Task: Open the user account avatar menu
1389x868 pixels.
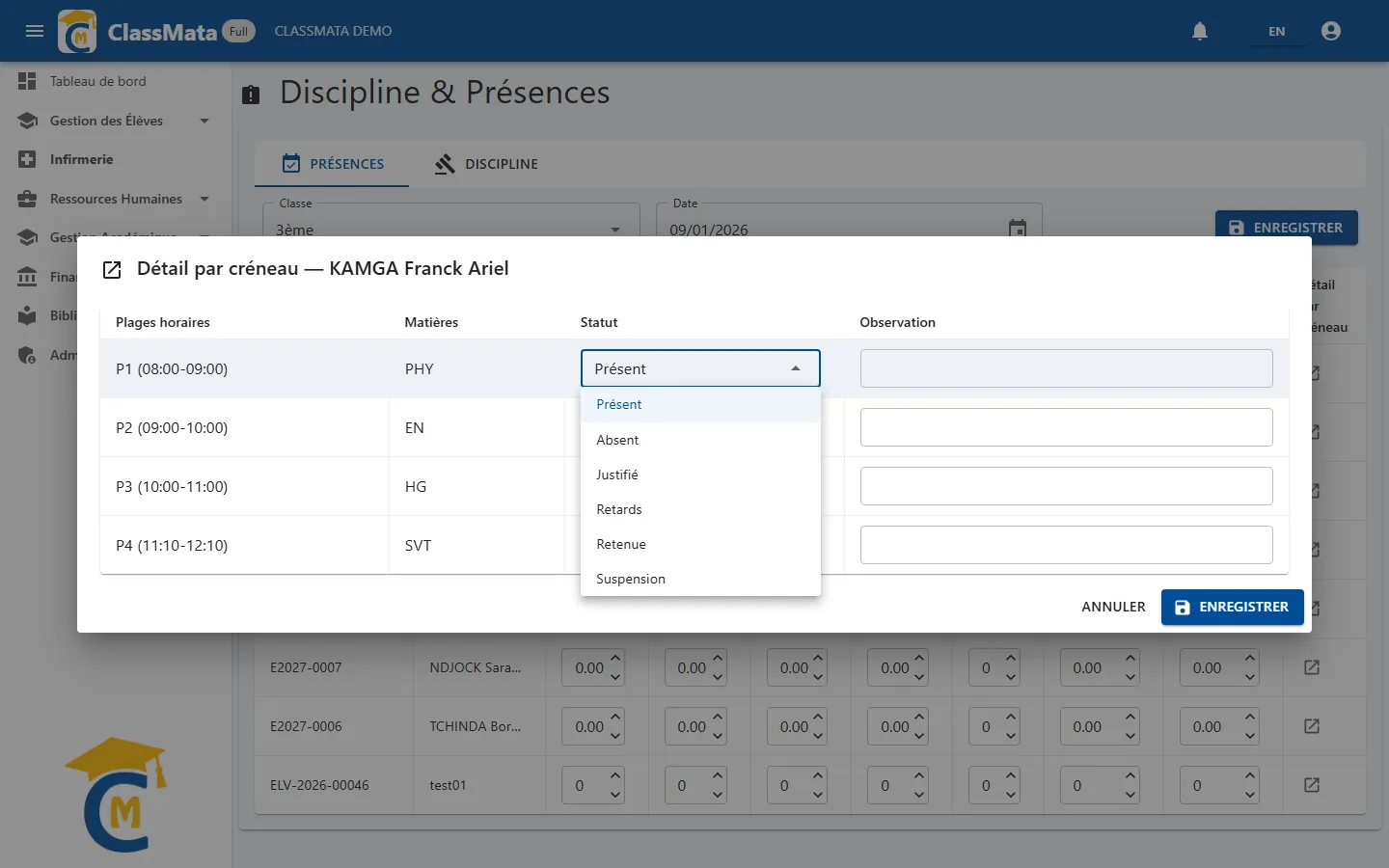Action: pyautogui.click(x=1331, y=31)
